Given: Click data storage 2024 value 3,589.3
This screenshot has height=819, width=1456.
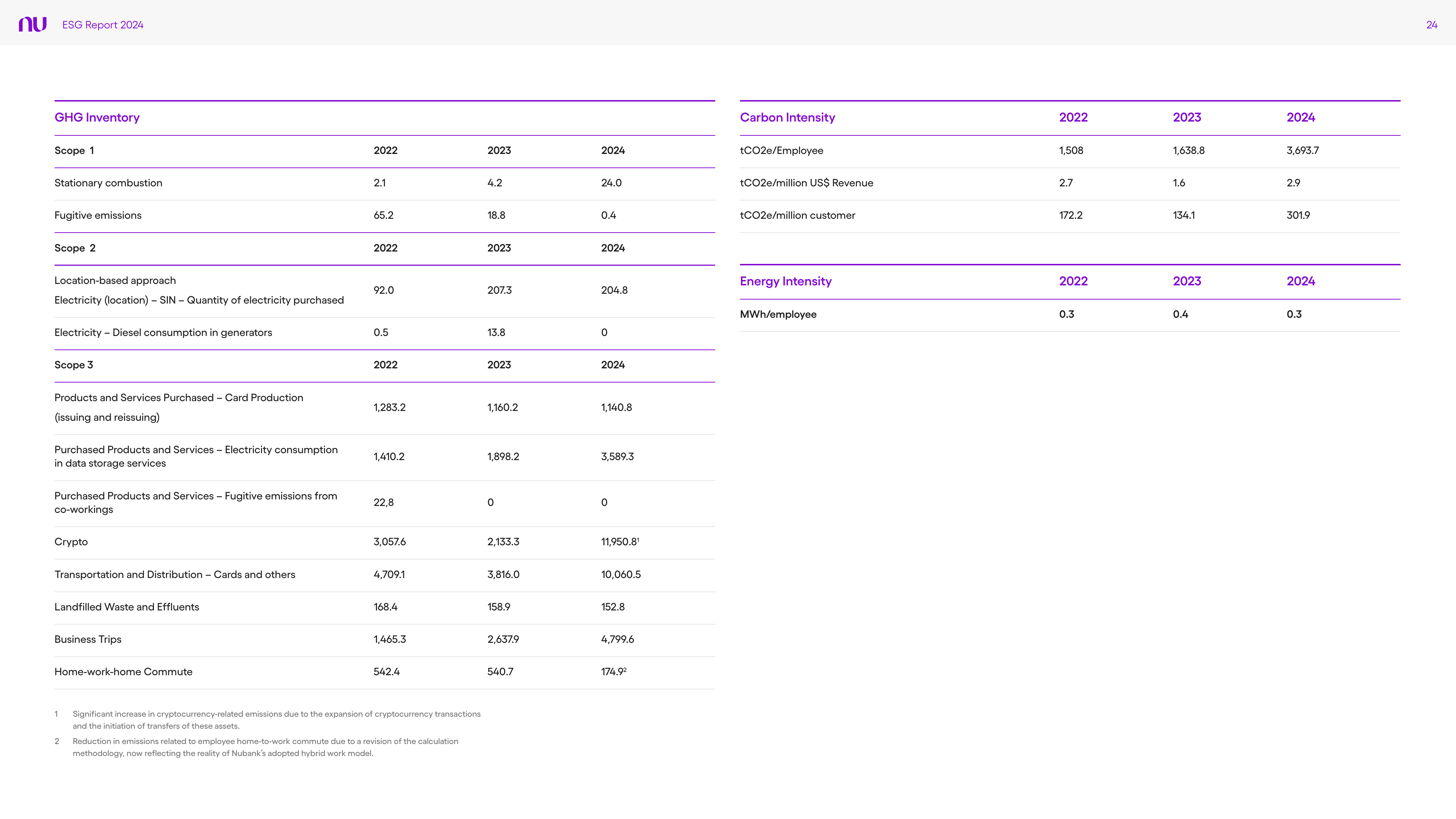Looking at the screenshot, I should [x=617, y=457].
